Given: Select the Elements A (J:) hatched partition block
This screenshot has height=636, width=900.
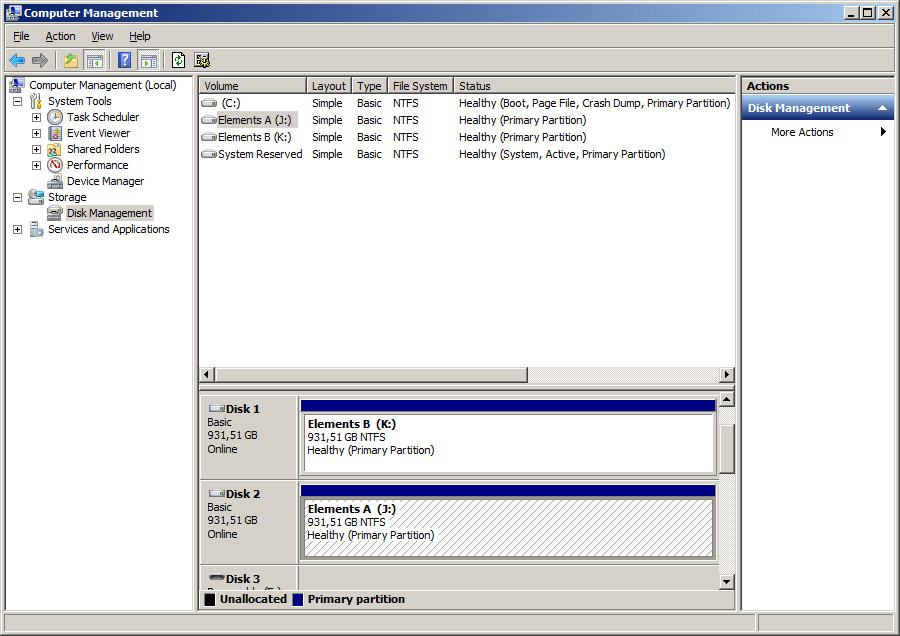Looking at the screenshot, I should (509, 528).
